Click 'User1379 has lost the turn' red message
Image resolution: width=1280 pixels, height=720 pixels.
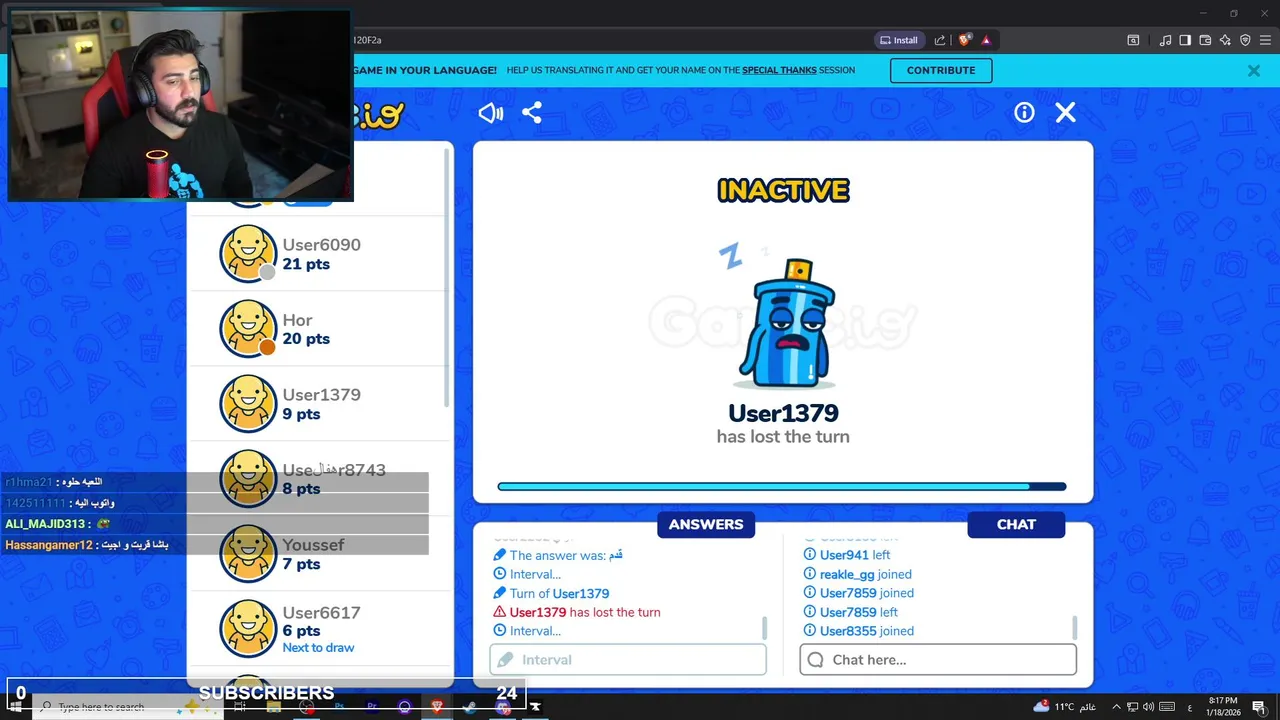click(577, 612)
